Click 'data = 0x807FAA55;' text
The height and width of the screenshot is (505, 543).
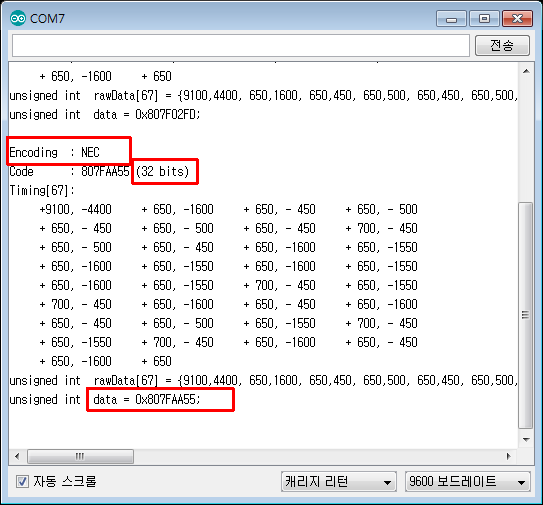[x=147, y=399]
